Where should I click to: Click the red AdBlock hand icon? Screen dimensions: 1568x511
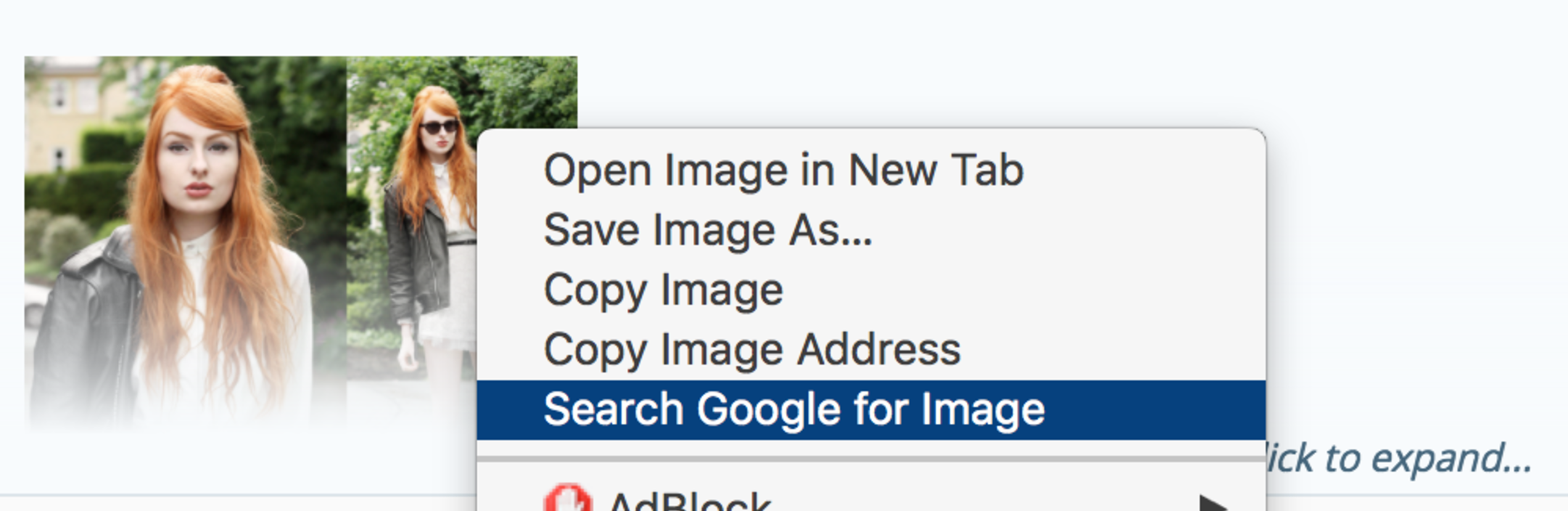(568, 501)
